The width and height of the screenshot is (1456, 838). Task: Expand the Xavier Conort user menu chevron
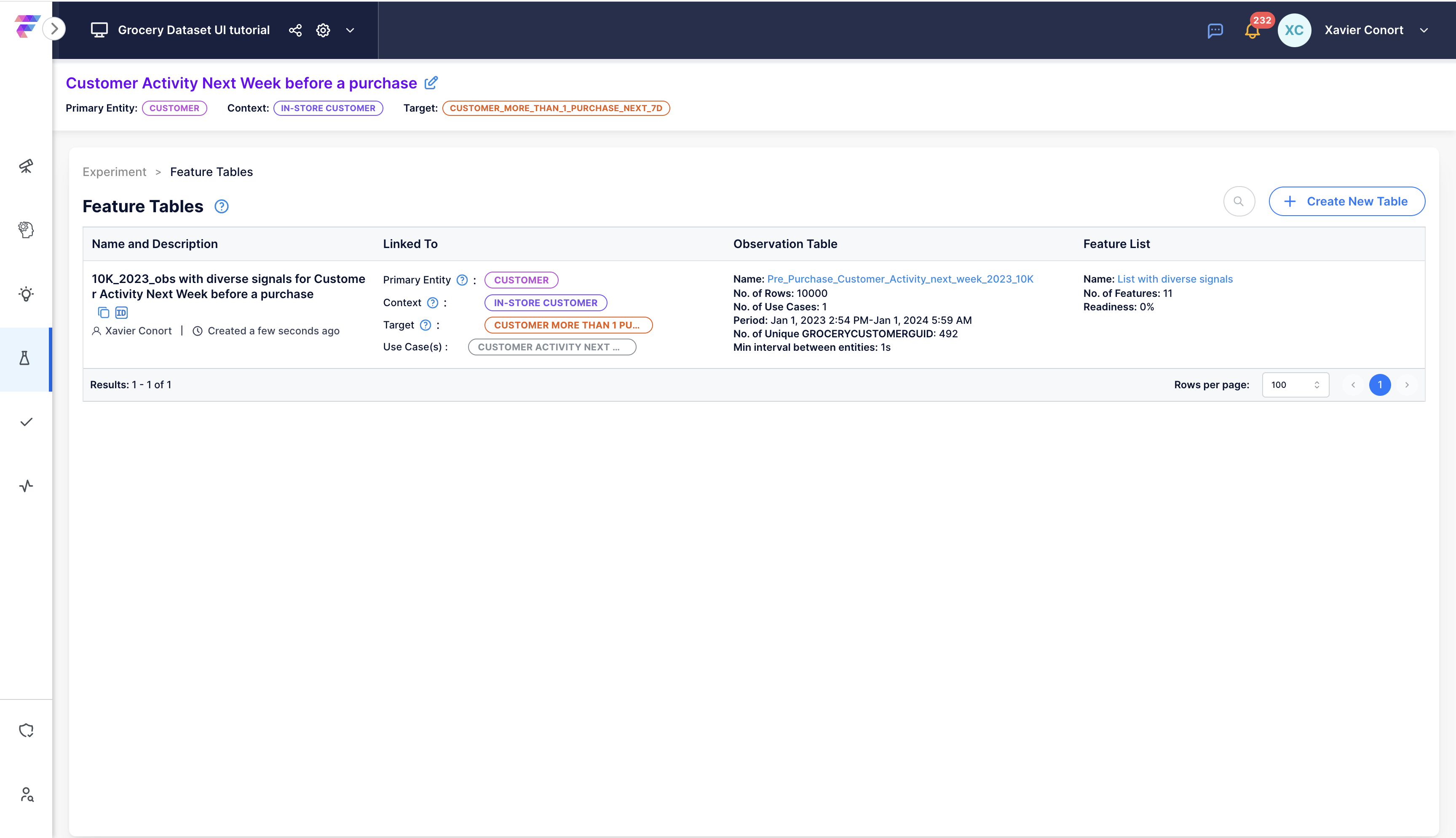pos(1424,30)
